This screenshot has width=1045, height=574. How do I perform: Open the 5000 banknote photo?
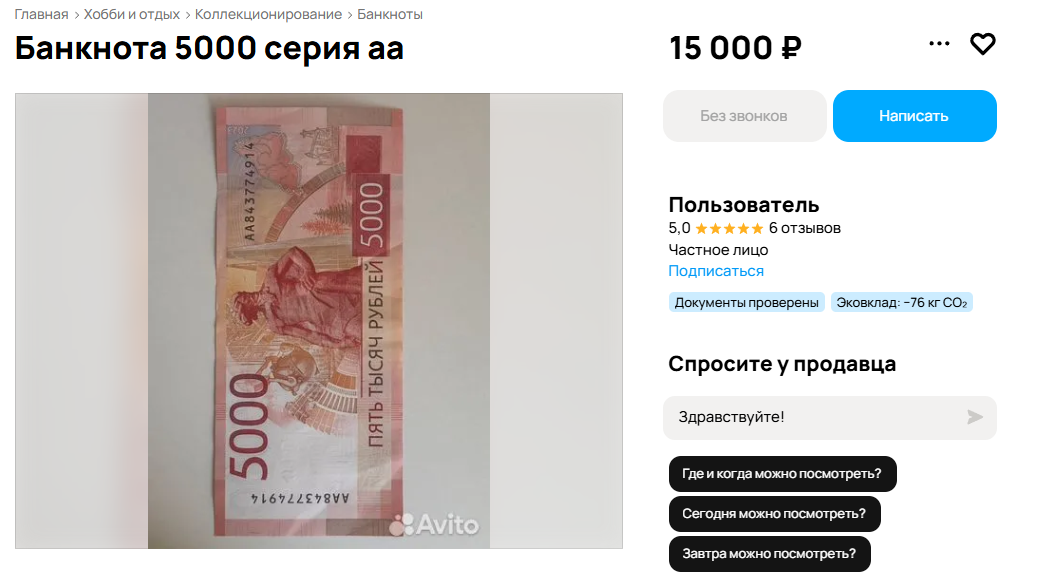(319, 321)
